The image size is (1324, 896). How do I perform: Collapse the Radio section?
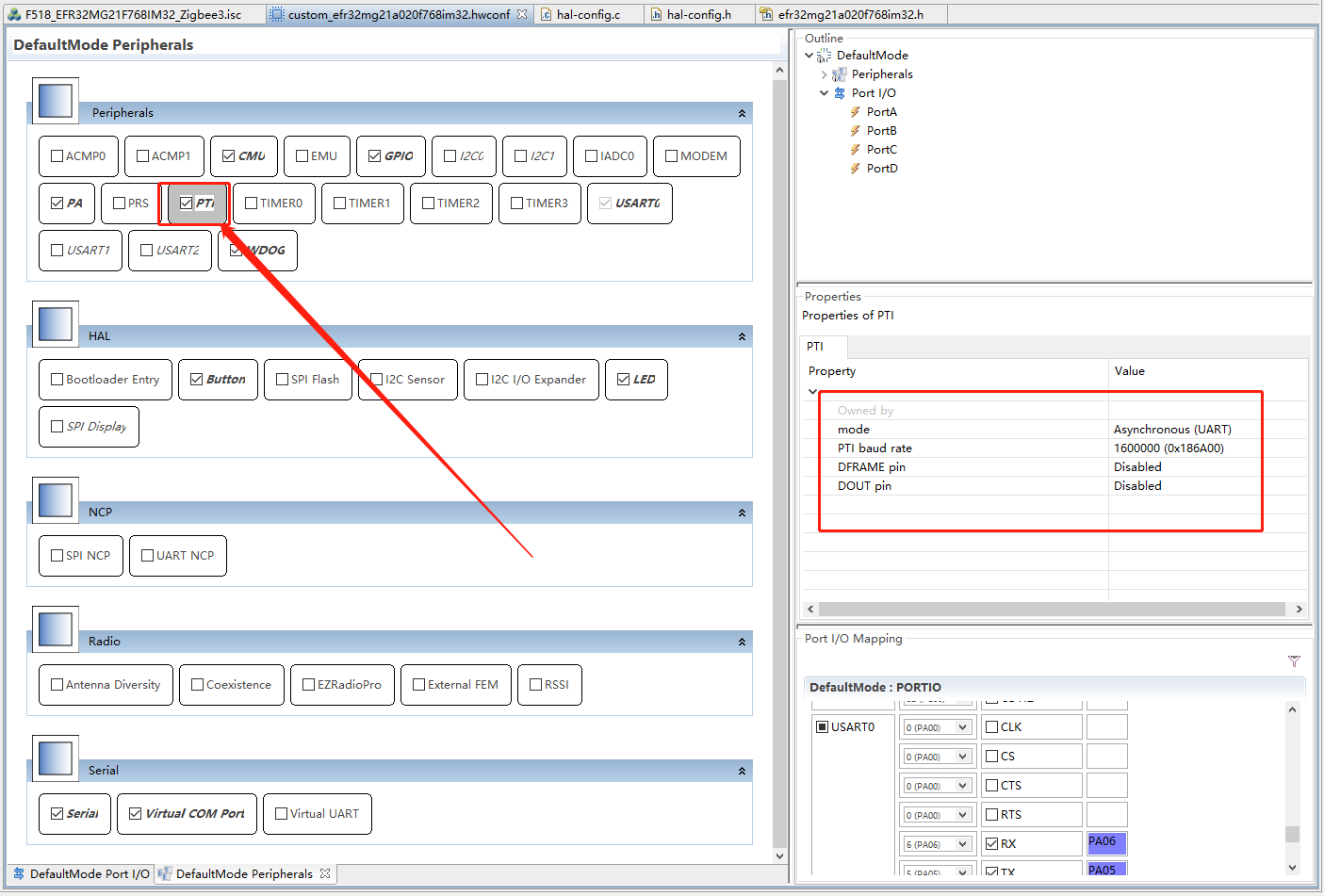742,642
